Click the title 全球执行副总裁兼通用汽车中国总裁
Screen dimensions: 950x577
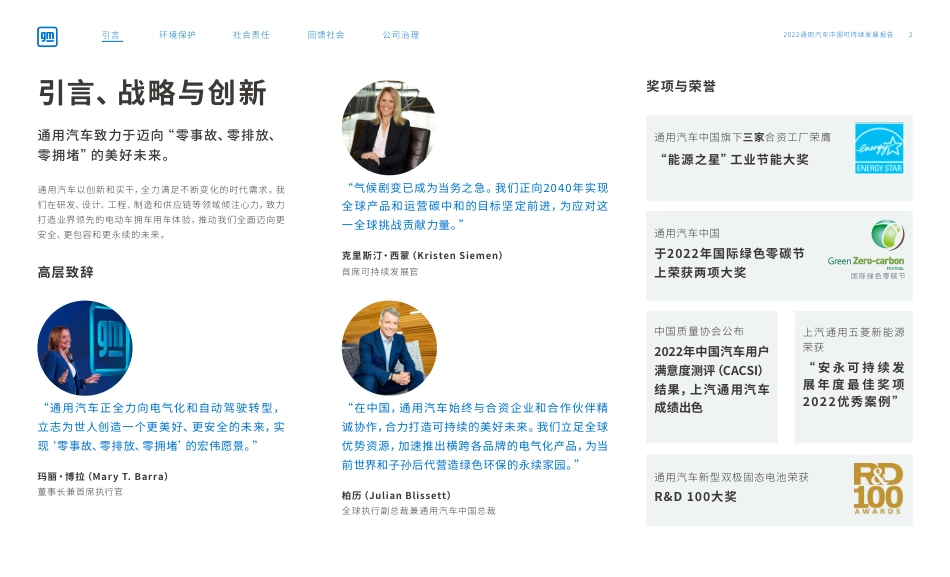click(419, 510)
